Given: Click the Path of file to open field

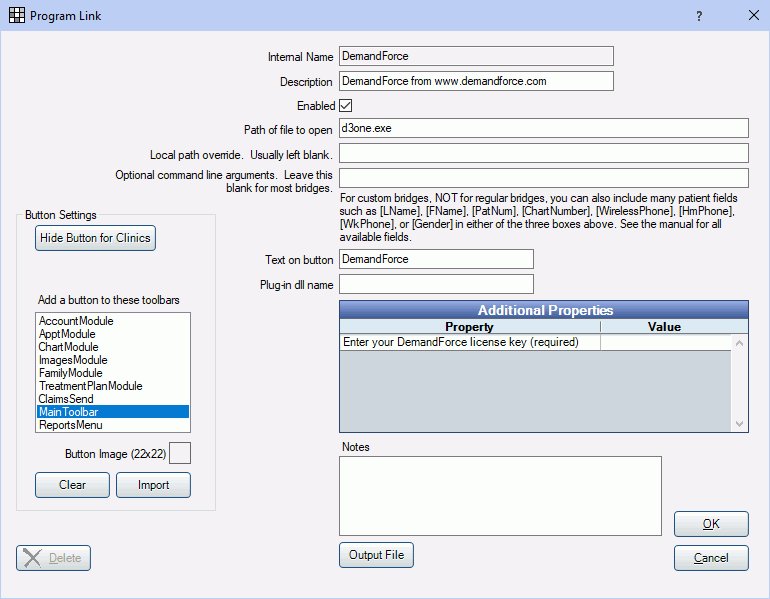Looking at the screenshot, I should coord(544,128).
